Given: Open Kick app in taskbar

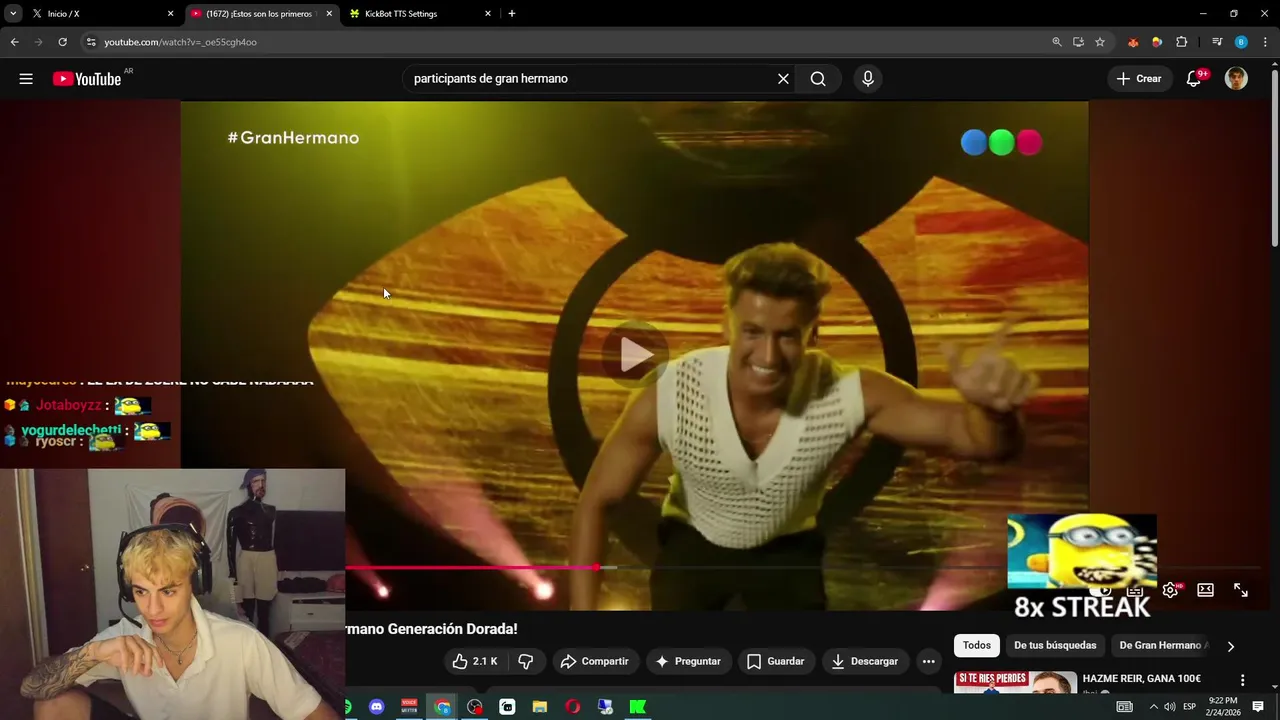Looking at the screenshot, I should click(637, 707).
